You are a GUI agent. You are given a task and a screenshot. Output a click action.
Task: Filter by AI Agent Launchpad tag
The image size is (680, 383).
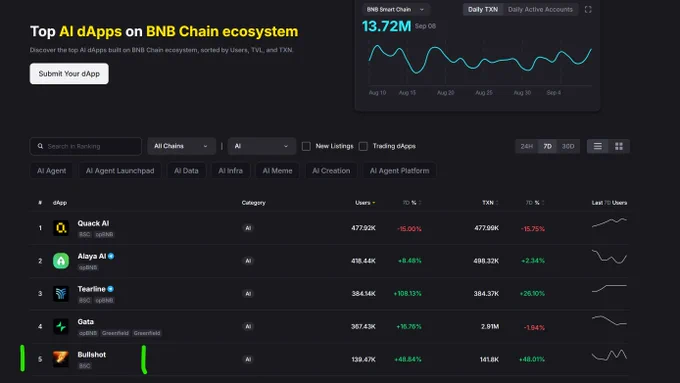click(120, 171)
